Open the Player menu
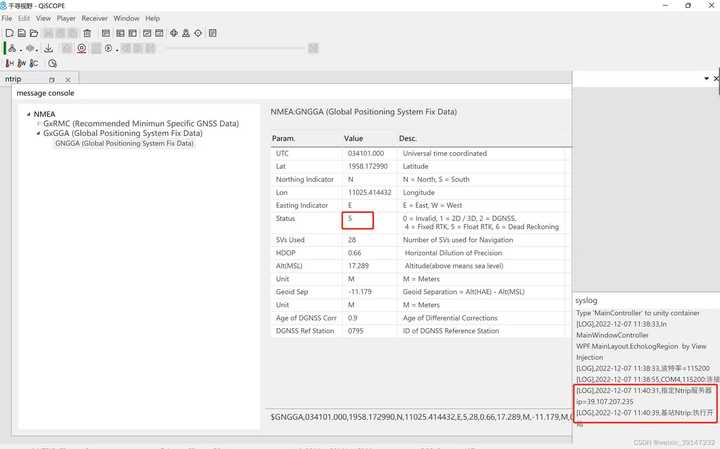 [x=66, y=18]
